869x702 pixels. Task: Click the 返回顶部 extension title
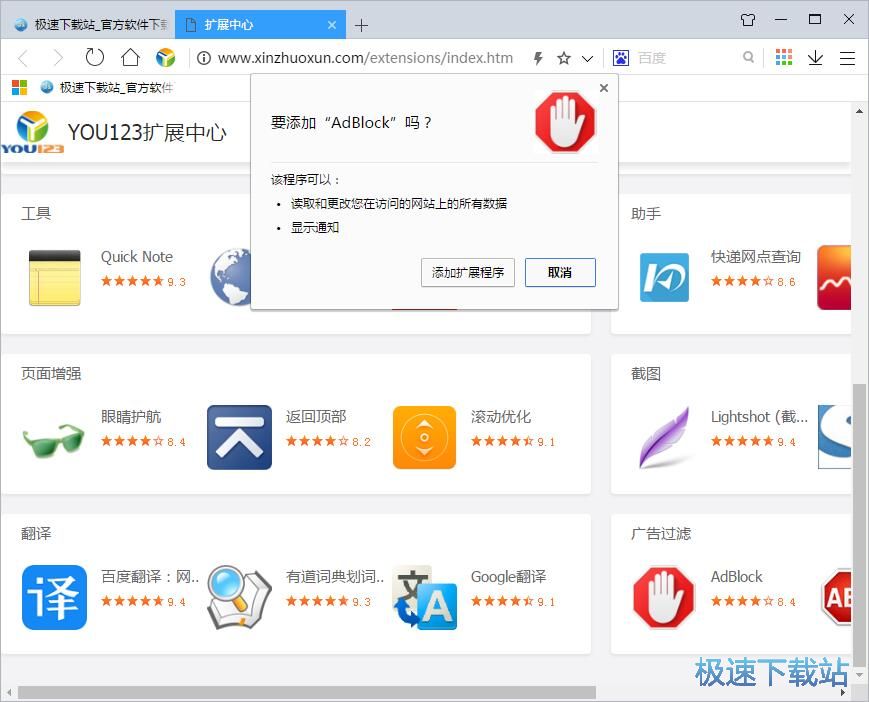pyautogui.click(x=316, y=417)
